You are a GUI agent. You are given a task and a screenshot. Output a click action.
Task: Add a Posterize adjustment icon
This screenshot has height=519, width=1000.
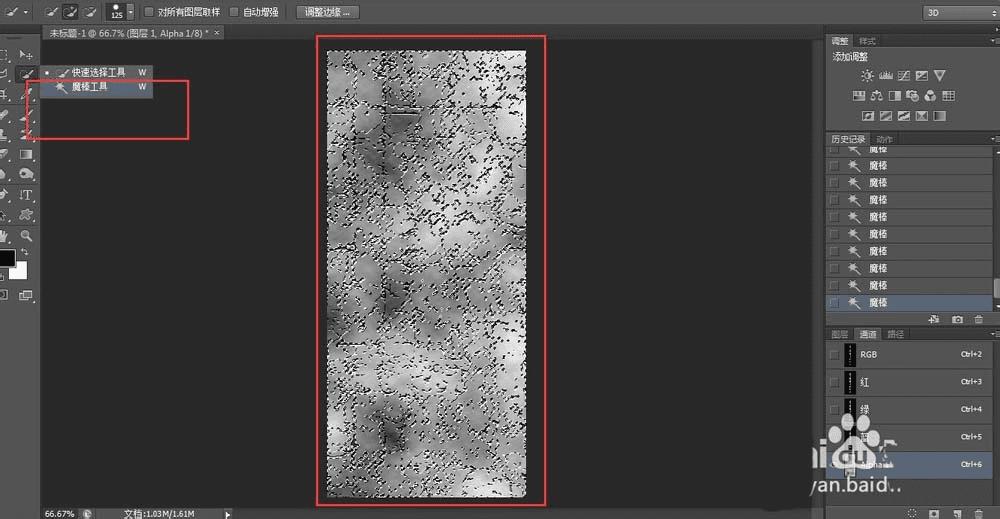pyautogui.click(x=885, y=116)
